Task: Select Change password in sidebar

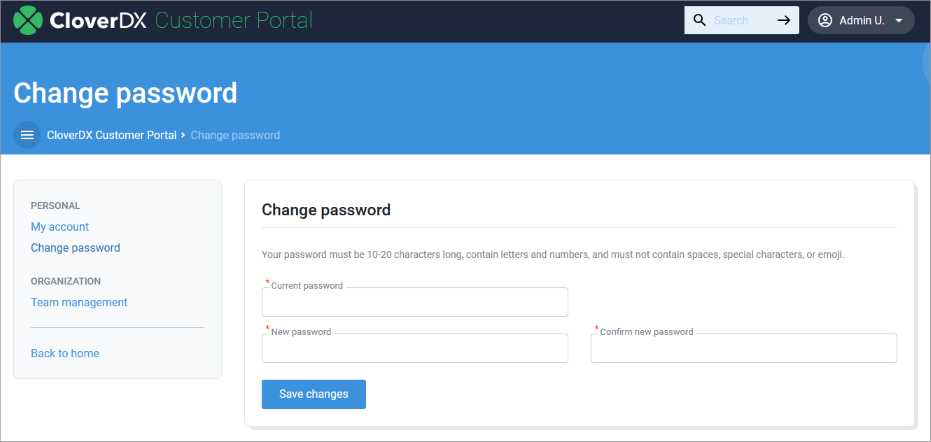Action: pyautogui.click(x=75, y=248)
